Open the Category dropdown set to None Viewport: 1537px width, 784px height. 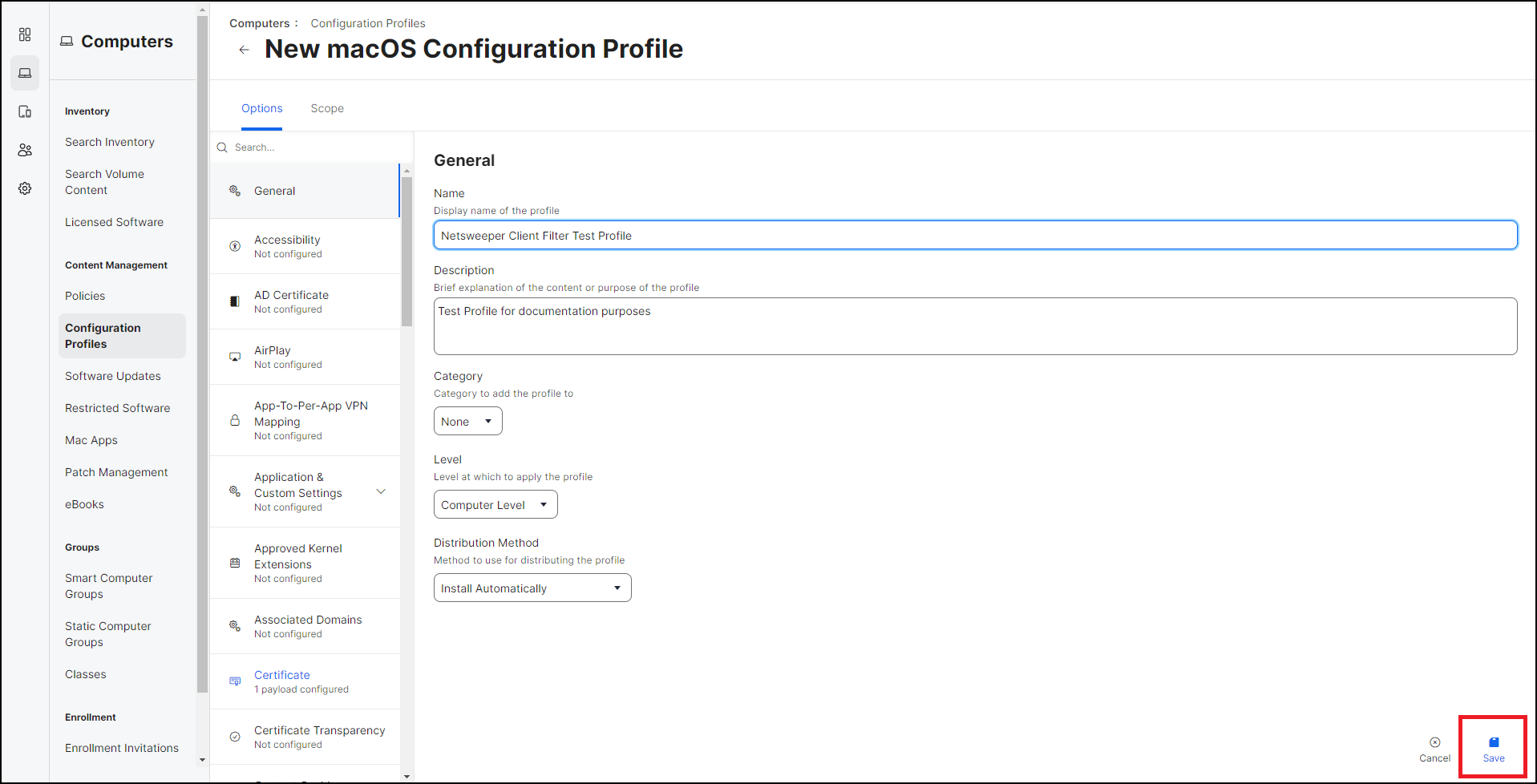click(467, 421)
